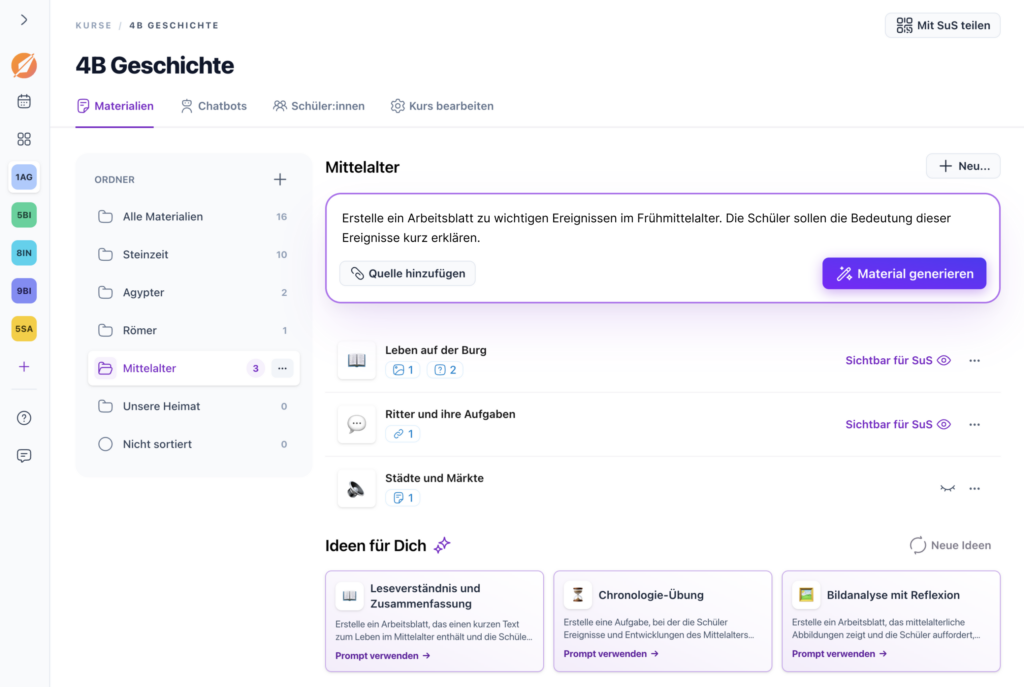Open the Neu... dropdown button

(x=963, y=166)
